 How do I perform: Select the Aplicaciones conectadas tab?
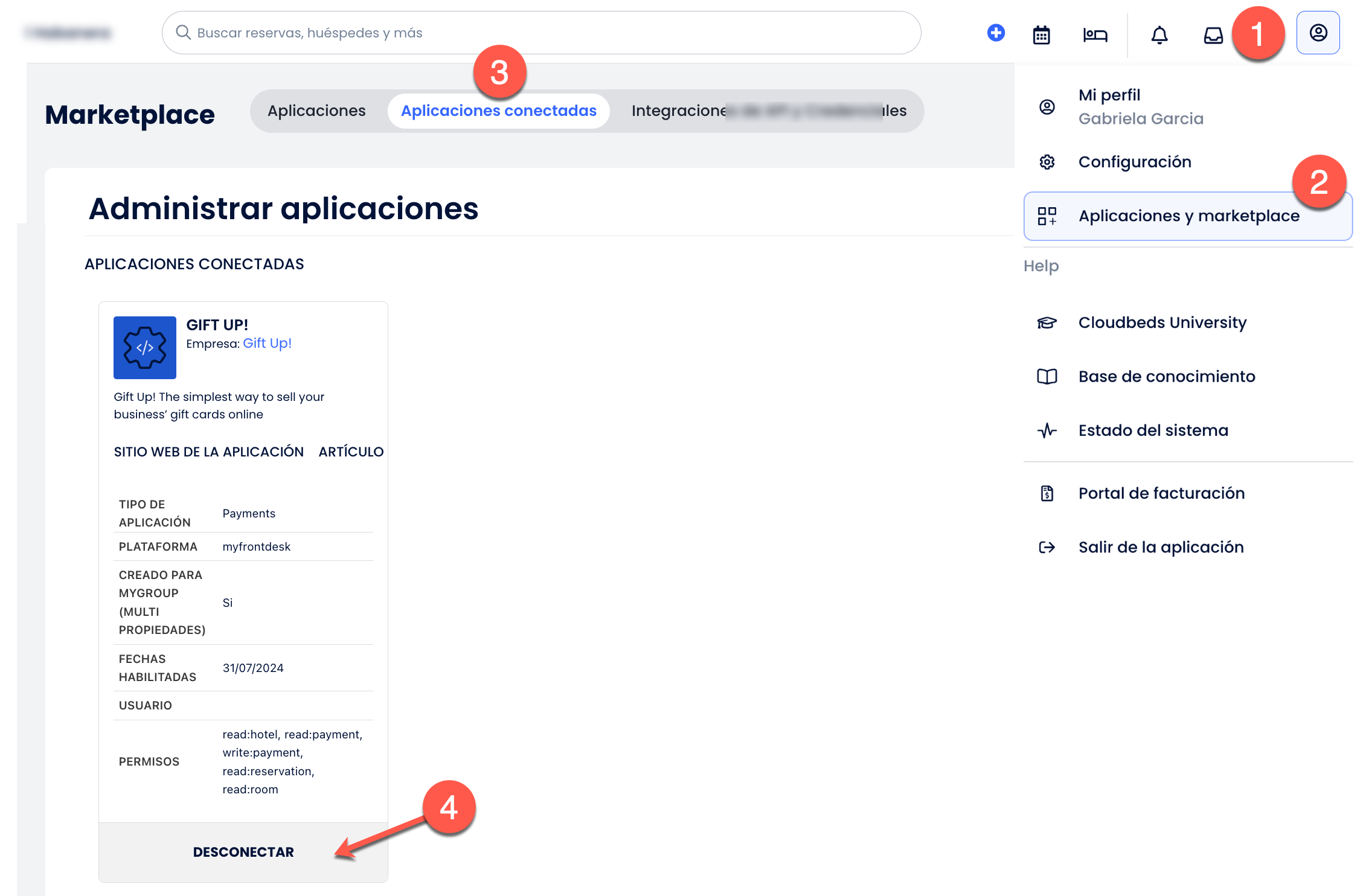tap(498, 111)
